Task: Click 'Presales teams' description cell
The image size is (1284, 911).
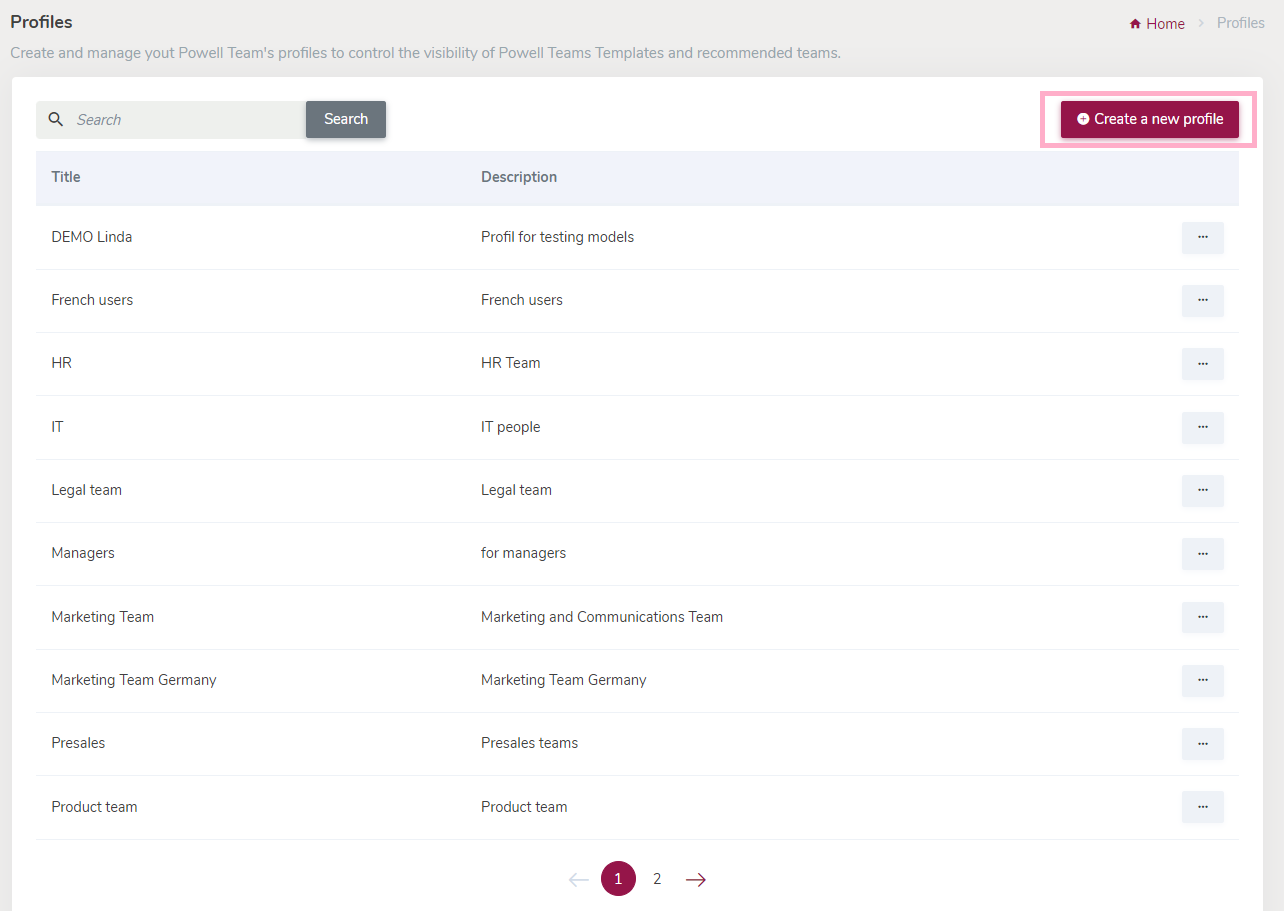Action: [x=530, y=743]
